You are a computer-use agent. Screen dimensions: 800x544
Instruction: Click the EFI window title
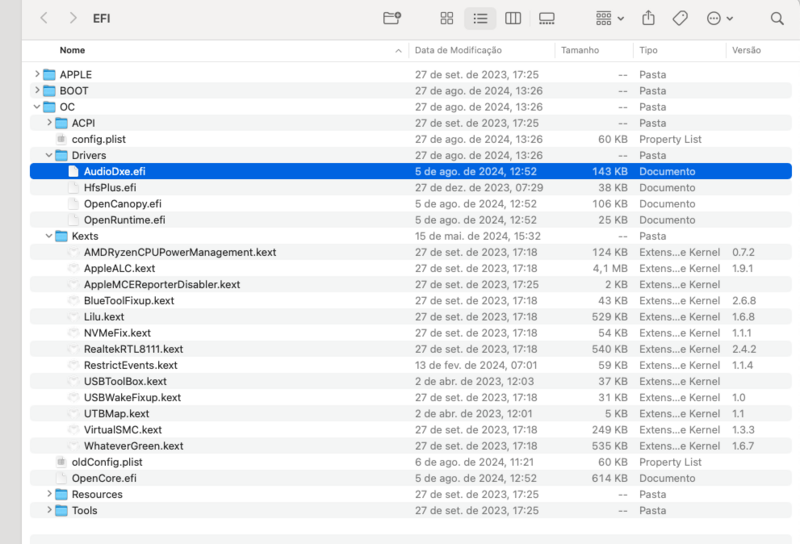(102, 18)
